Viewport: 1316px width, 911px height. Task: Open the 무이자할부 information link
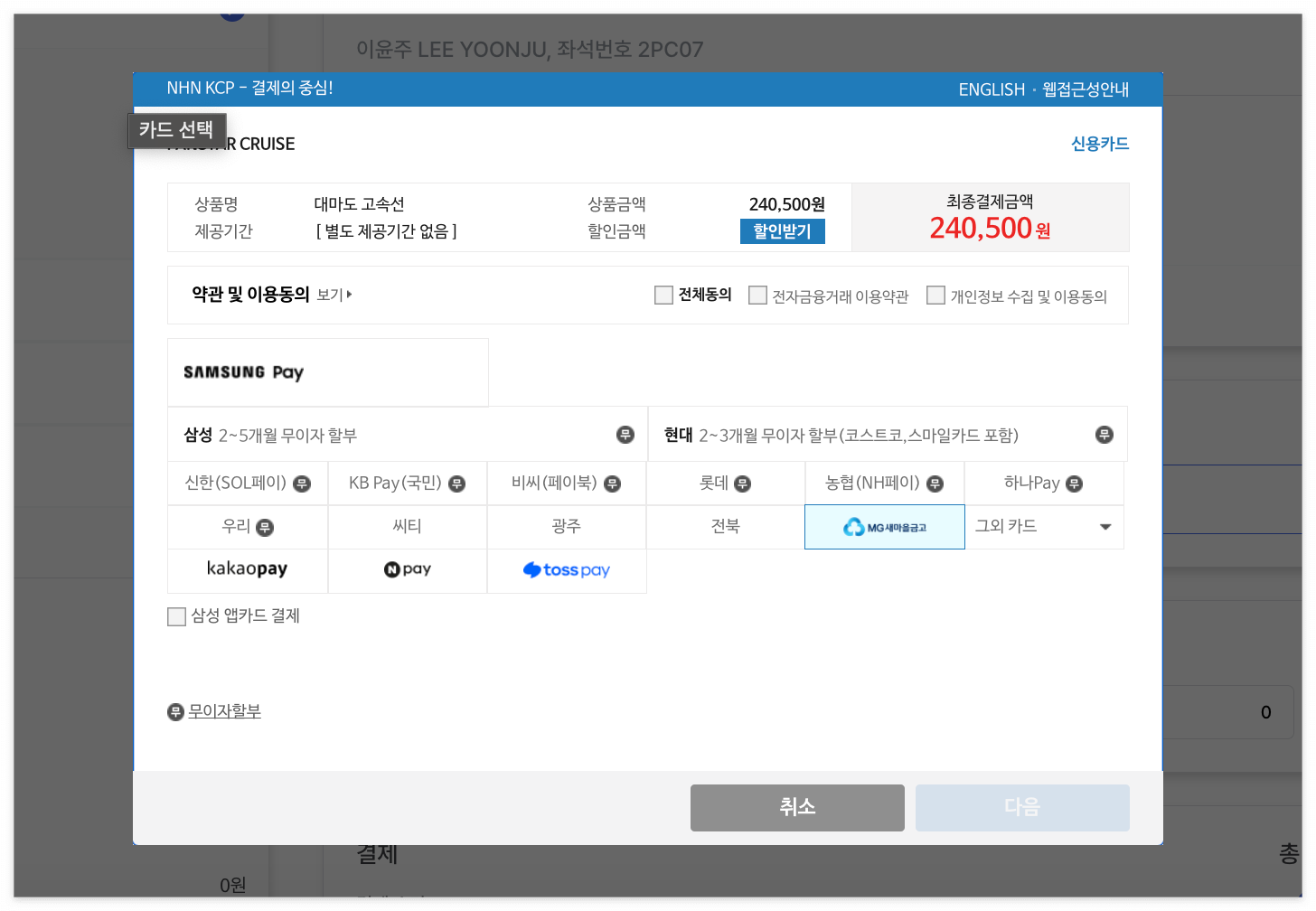point(223,711)
